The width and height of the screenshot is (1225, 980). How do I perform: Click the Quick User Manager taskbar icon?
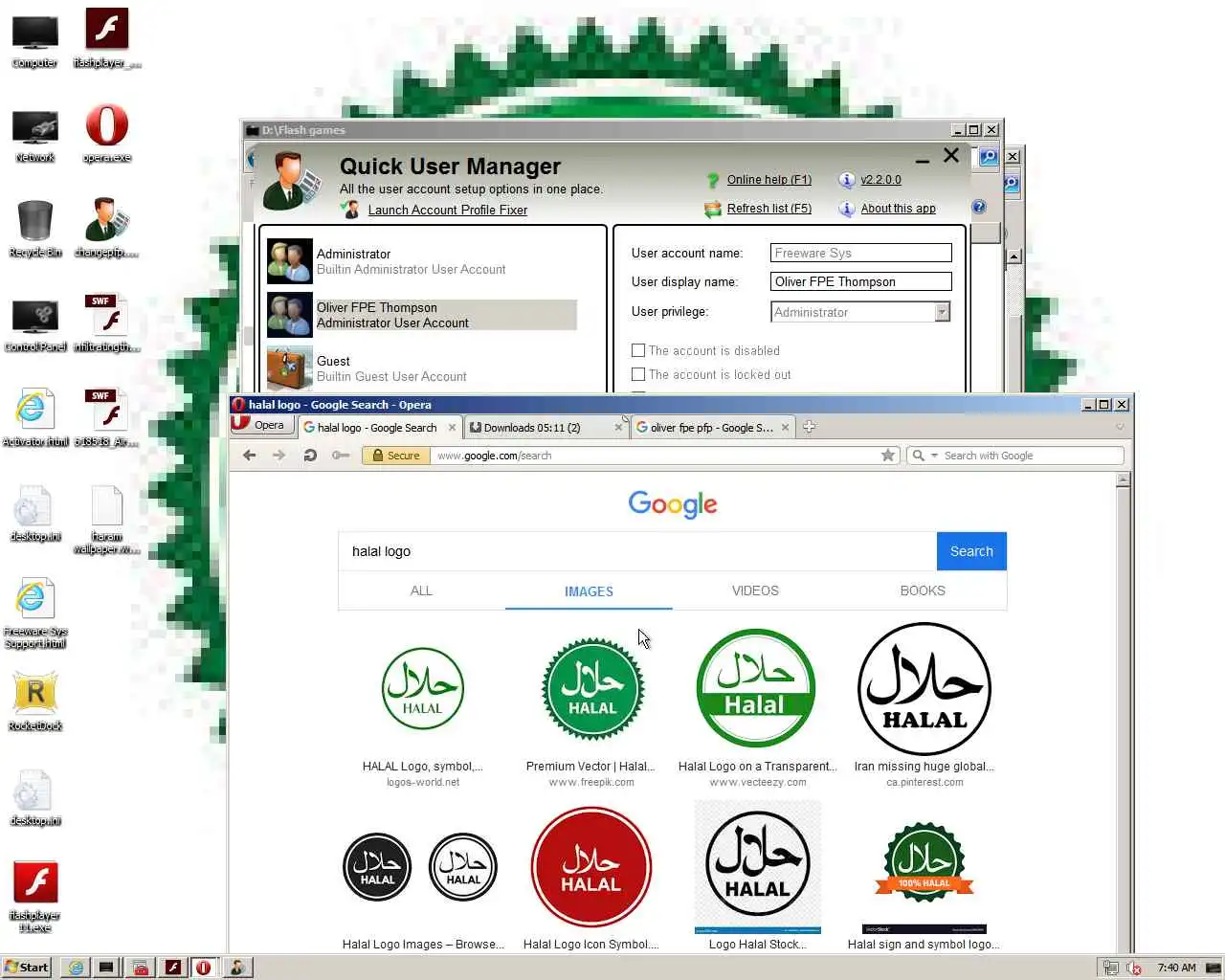pyautogui.click(x=236, y=968)
